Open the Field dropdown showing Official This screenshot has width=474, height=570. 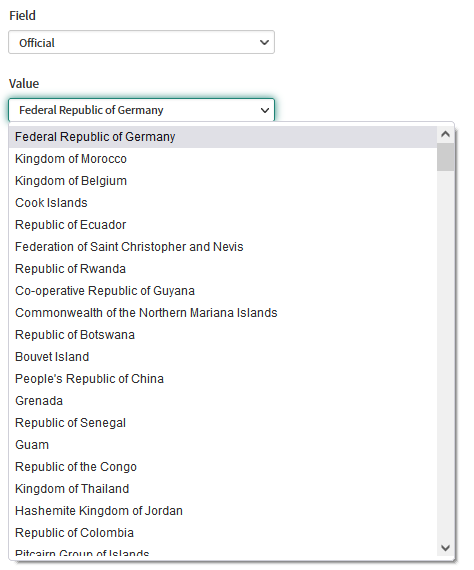[x=141, y=43]
